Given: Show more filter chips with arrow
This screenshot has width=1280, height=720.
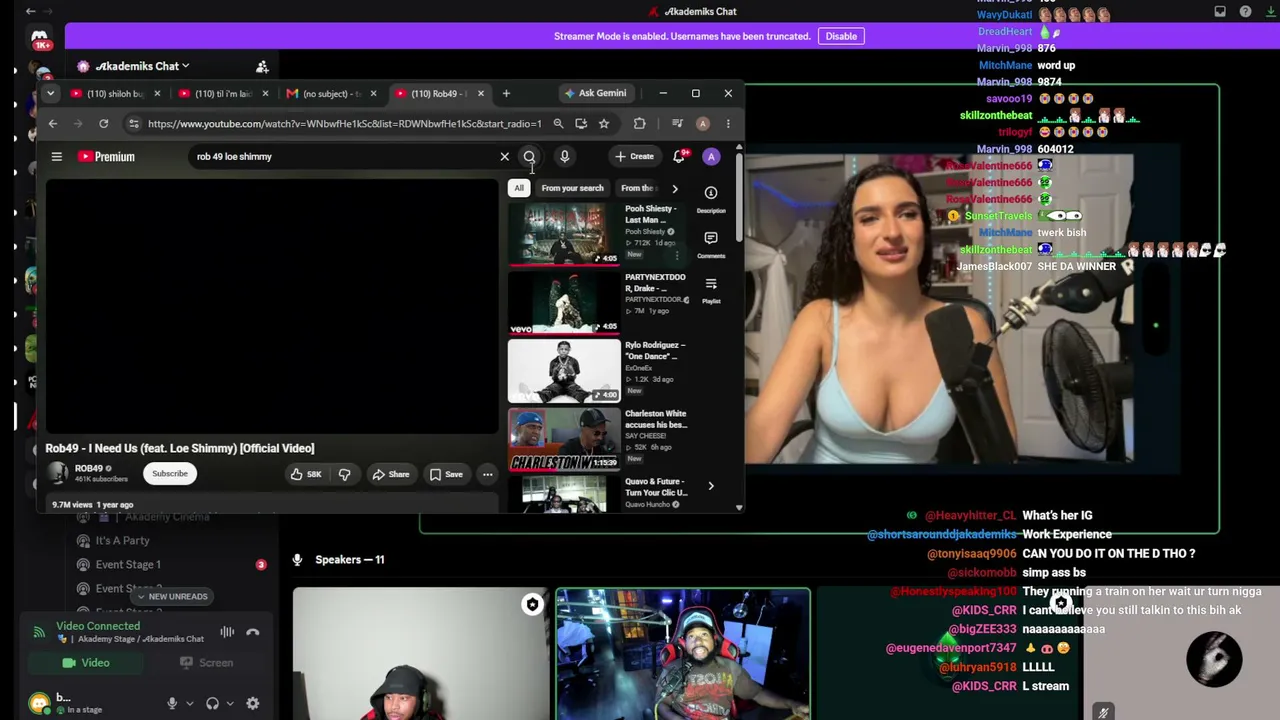Looking at the screenshot, I should (x=675, y=188).
